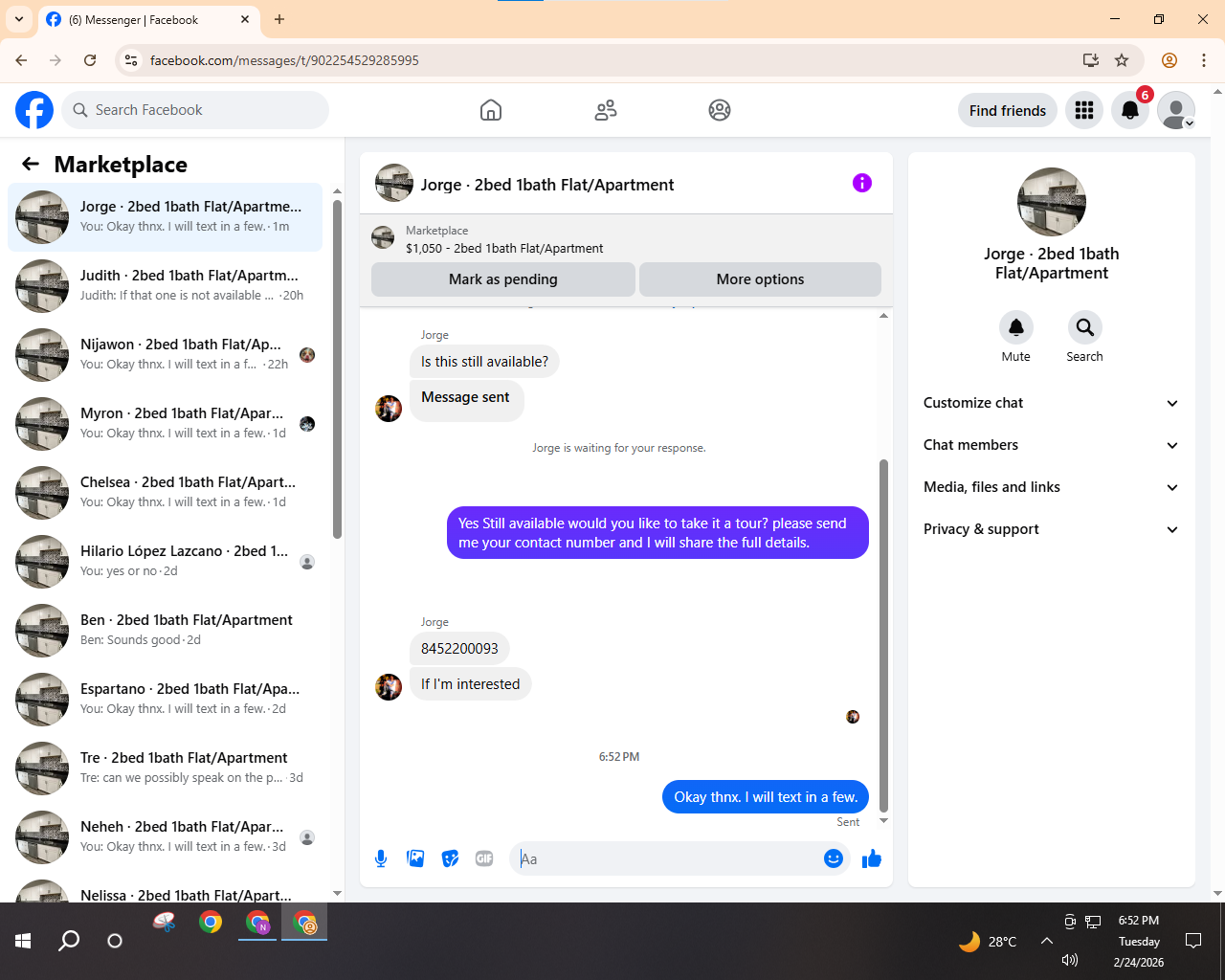Open Windows taskbar search
The image size is (1225, 980).
tap(69, 941)
